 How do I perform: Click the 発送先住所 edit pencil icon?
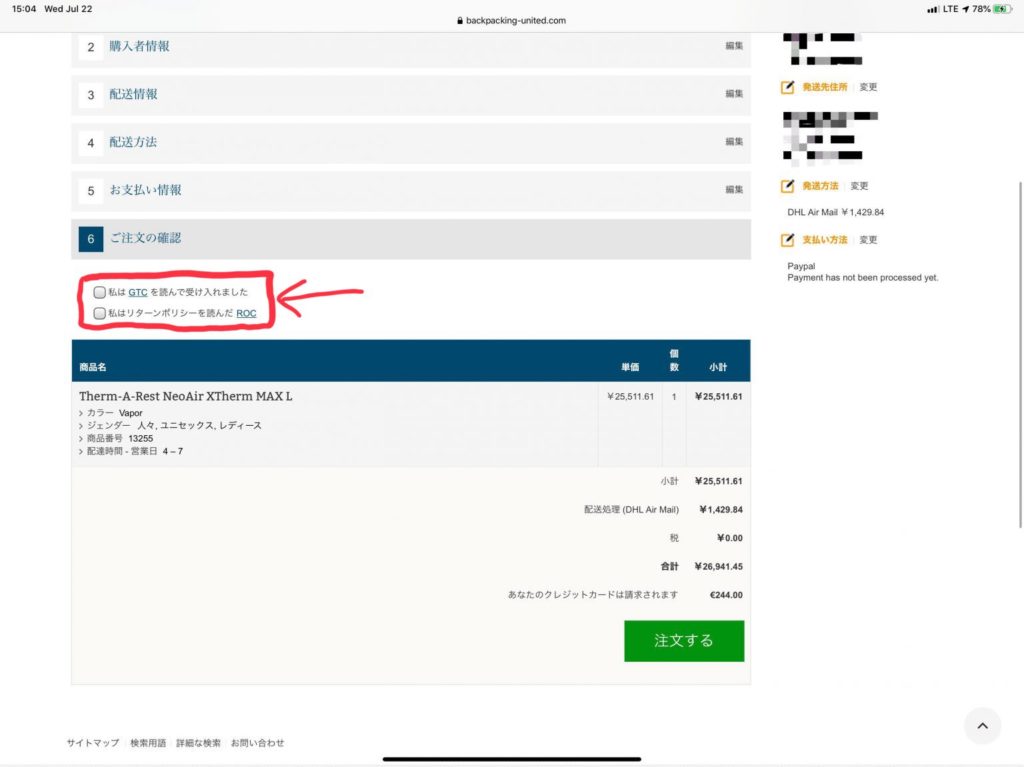point(788,87)
